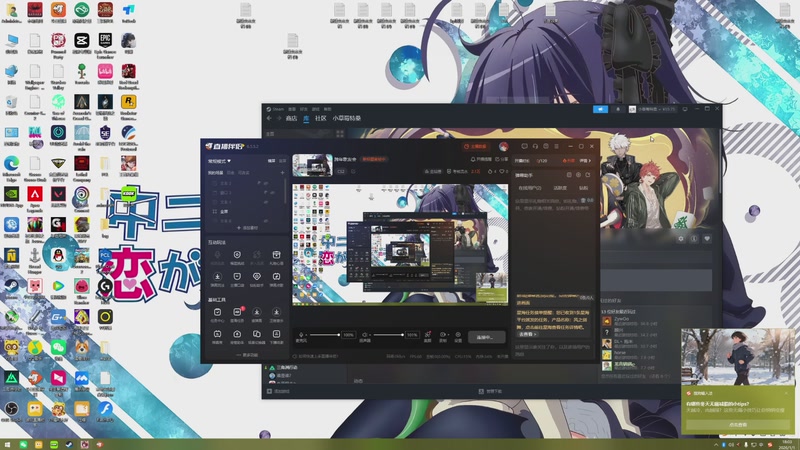The width and height of the screenshot is (800, 450).
Task: Open message icon in companion title bar
Action: (524, 146)
